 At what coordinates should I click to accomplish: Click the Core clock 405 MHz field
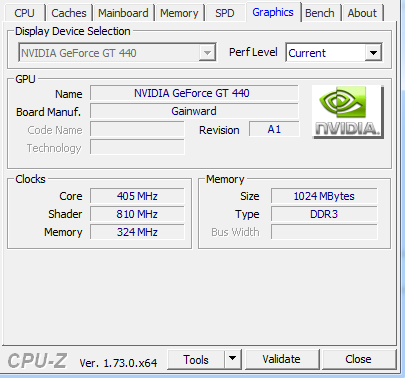(137, 196)
